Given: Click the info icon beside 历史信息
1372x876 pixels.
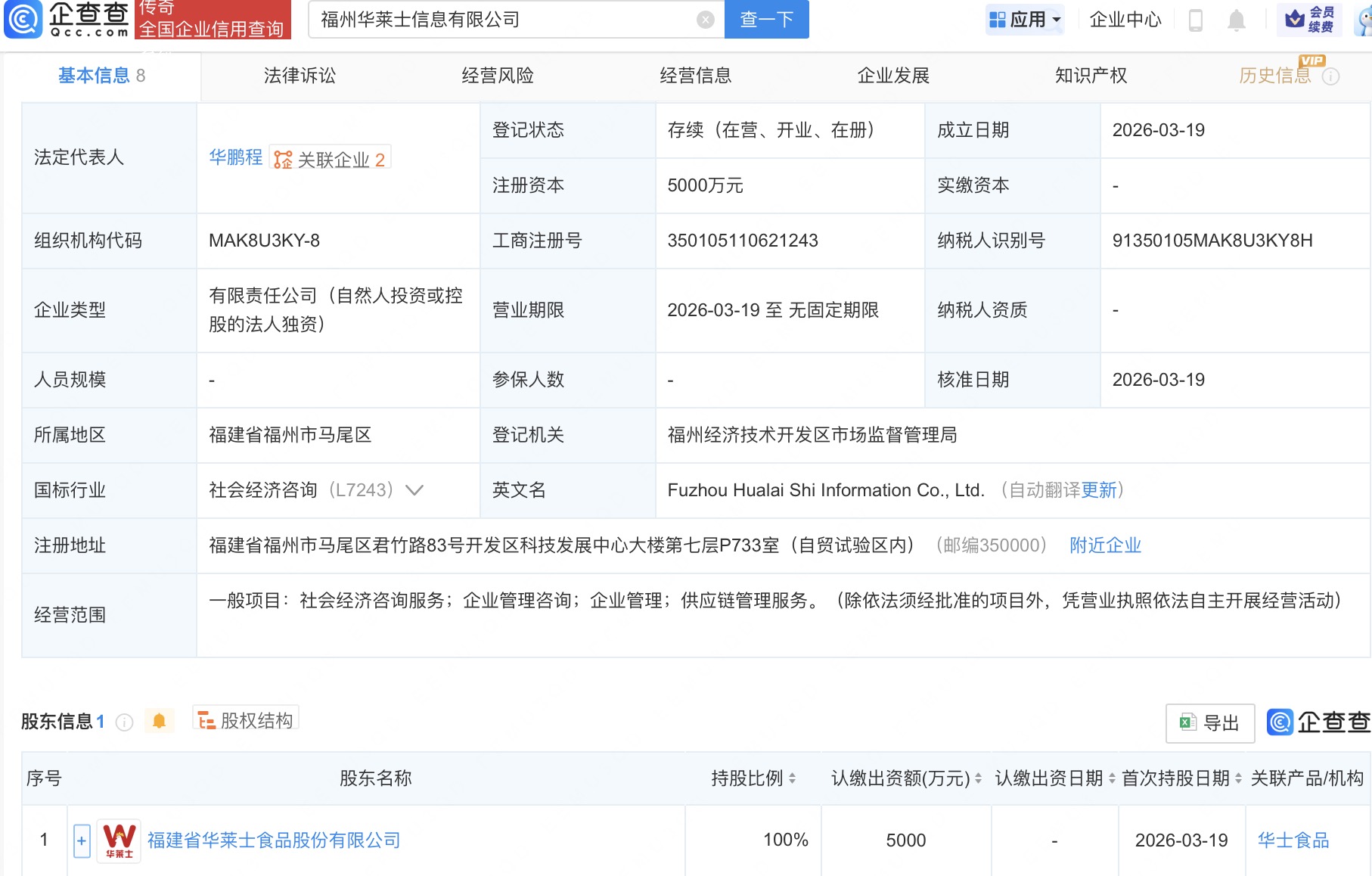Looking at the screenshot, I should (1330, 76).
